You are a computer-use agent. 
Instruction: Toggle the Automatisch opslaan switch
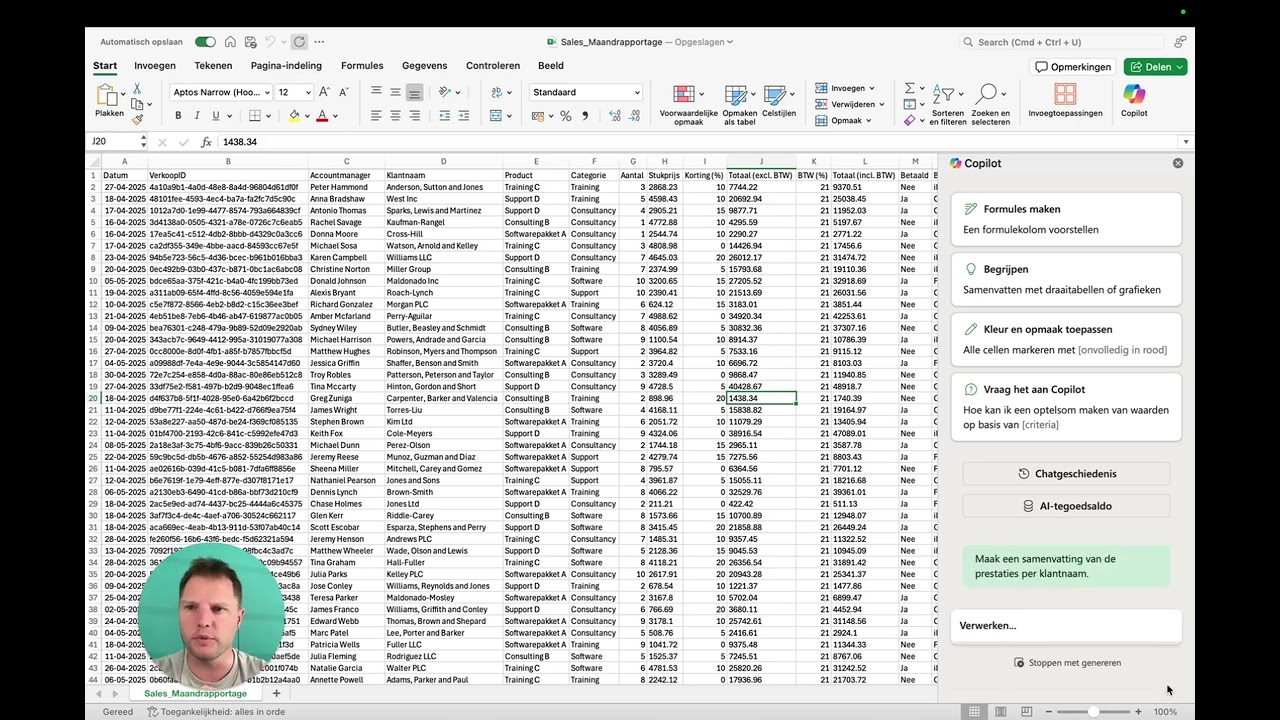(x=205, y=42)
